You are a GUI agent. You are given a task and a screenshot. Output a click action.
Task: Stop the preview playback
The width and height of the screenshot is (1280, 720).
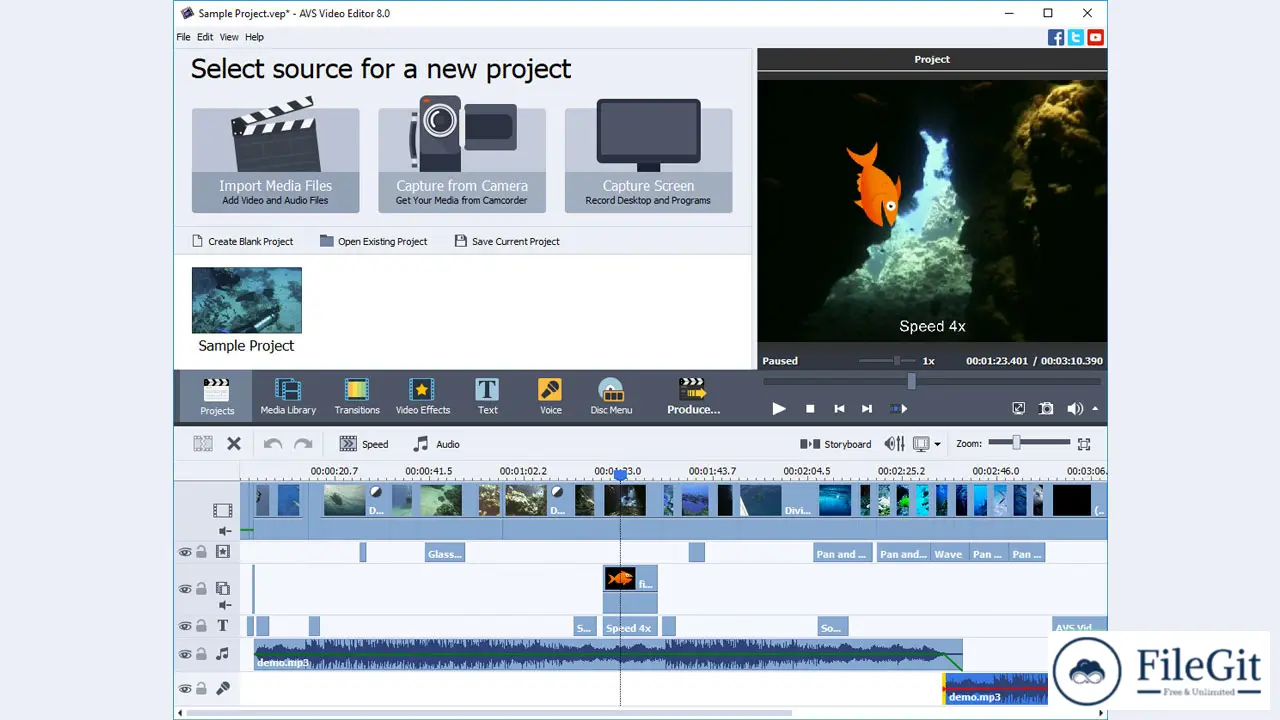point(810,408)
